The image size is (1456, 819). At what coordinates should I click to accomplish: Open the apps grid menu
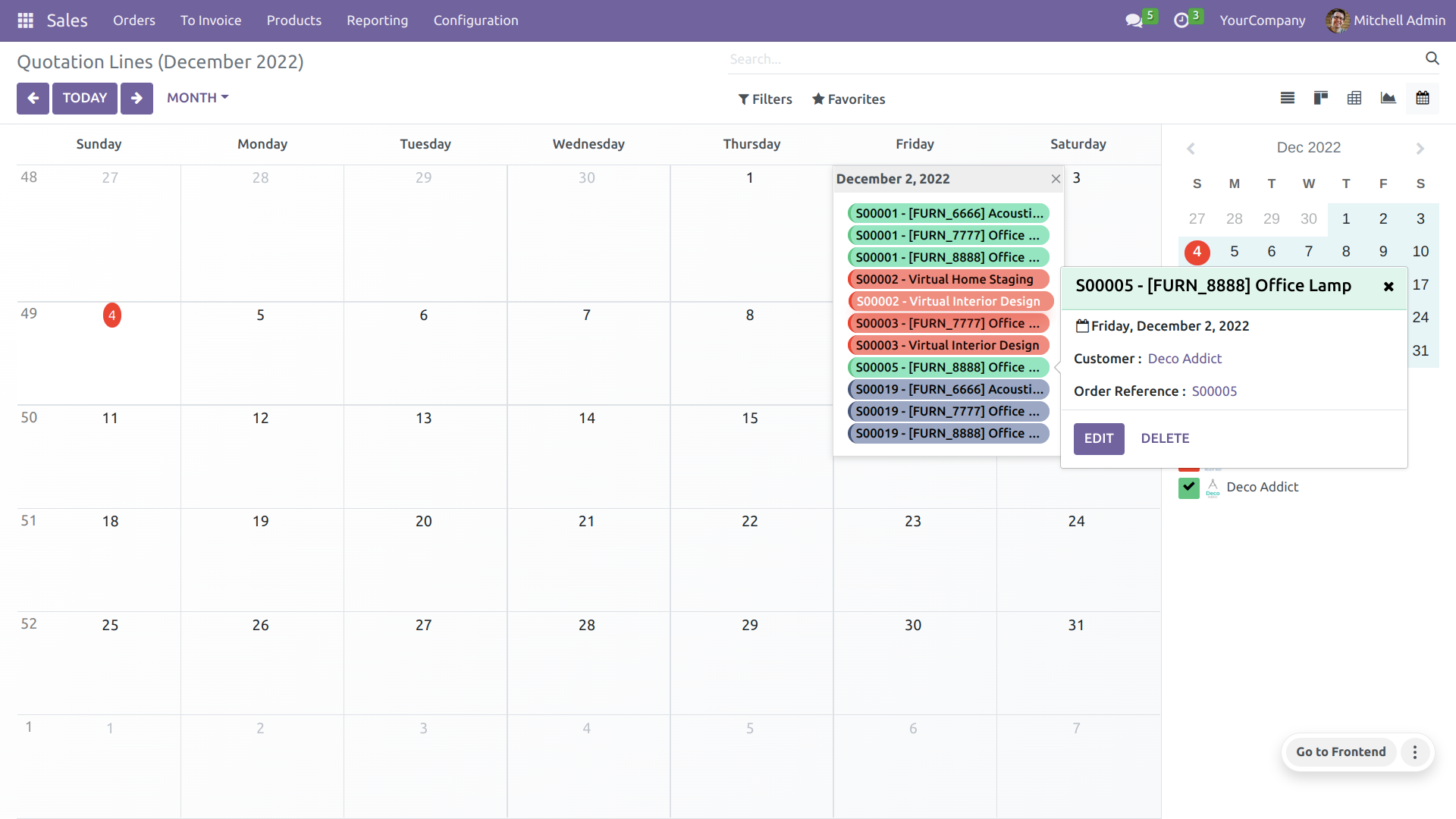tap(25, 20)
